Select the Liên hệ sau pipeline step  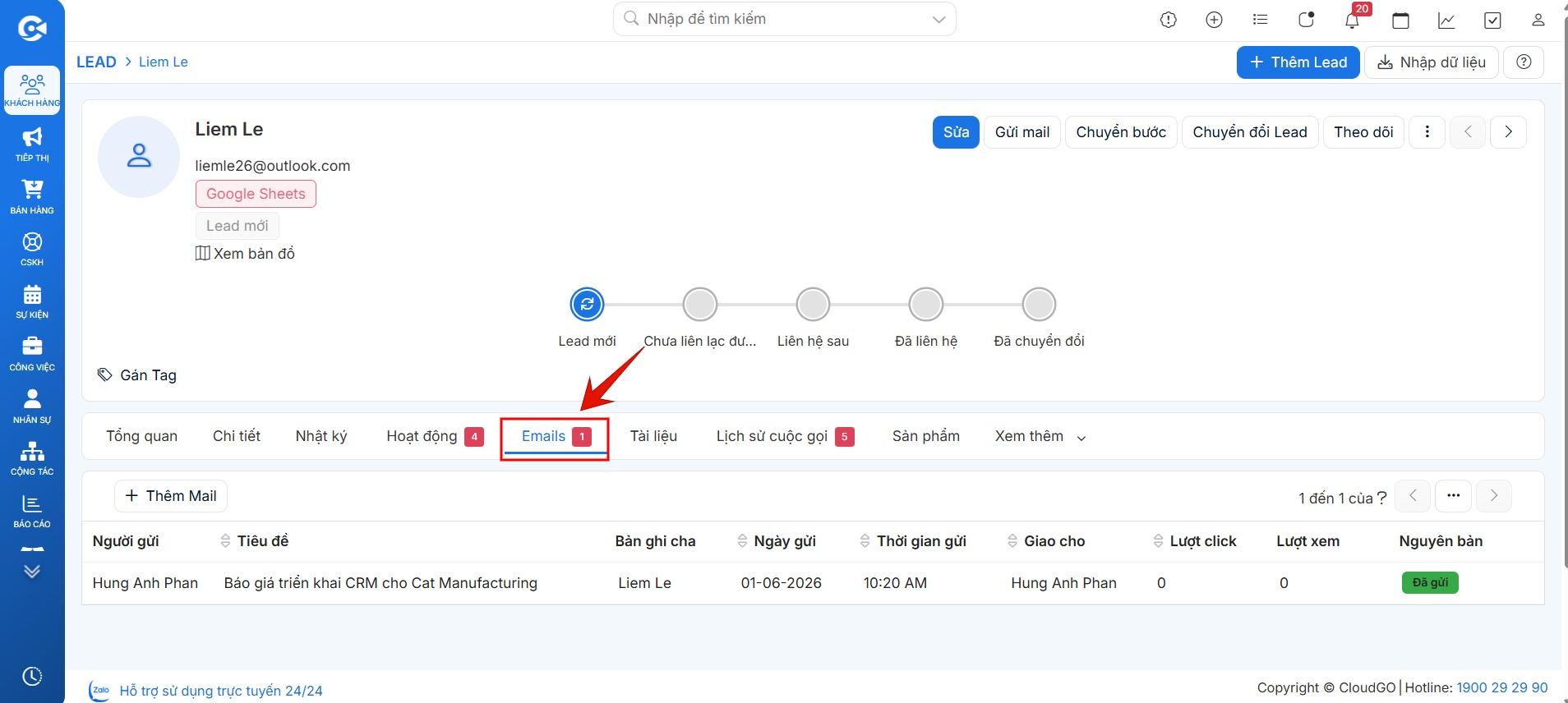pyautogui.click(x=813, y=305)
